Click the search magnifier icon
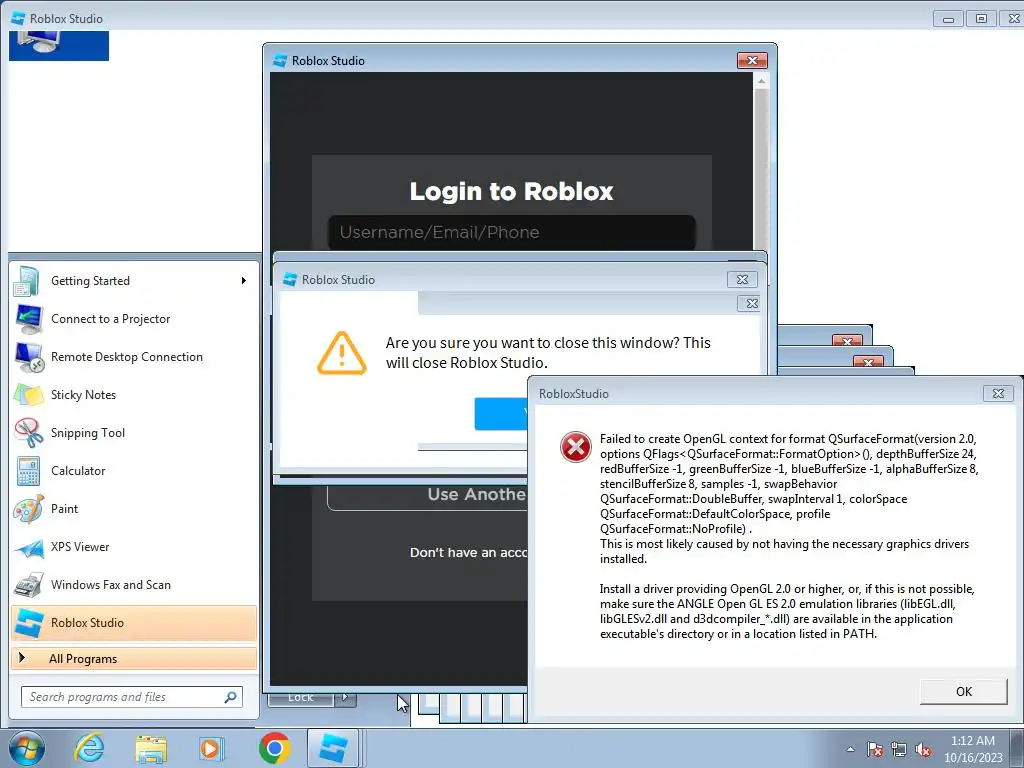This screenshot has height=768, width=1024. 230,697
